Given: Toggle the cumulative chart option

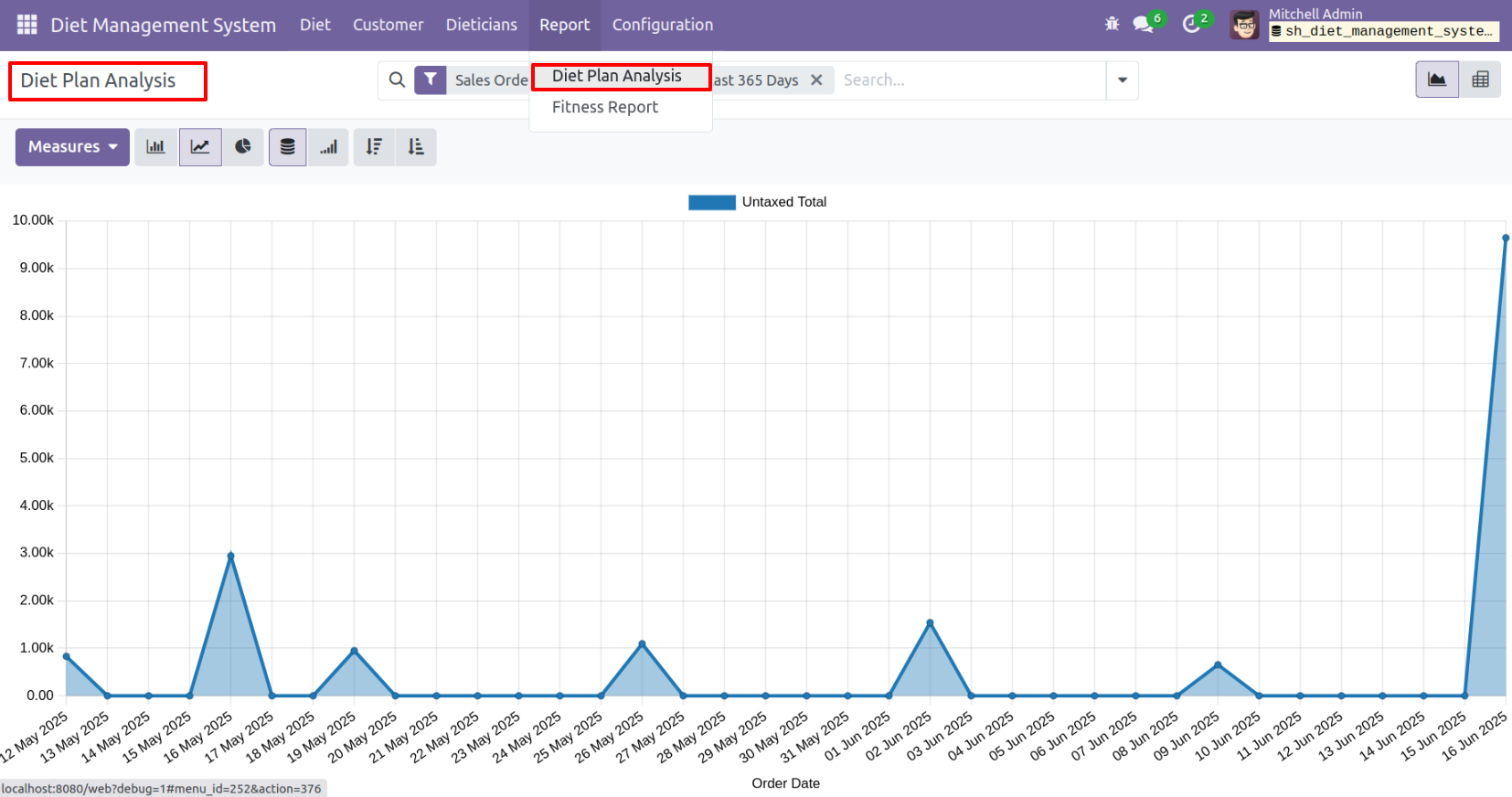Looking at the screenshot, I should (329, 147).
